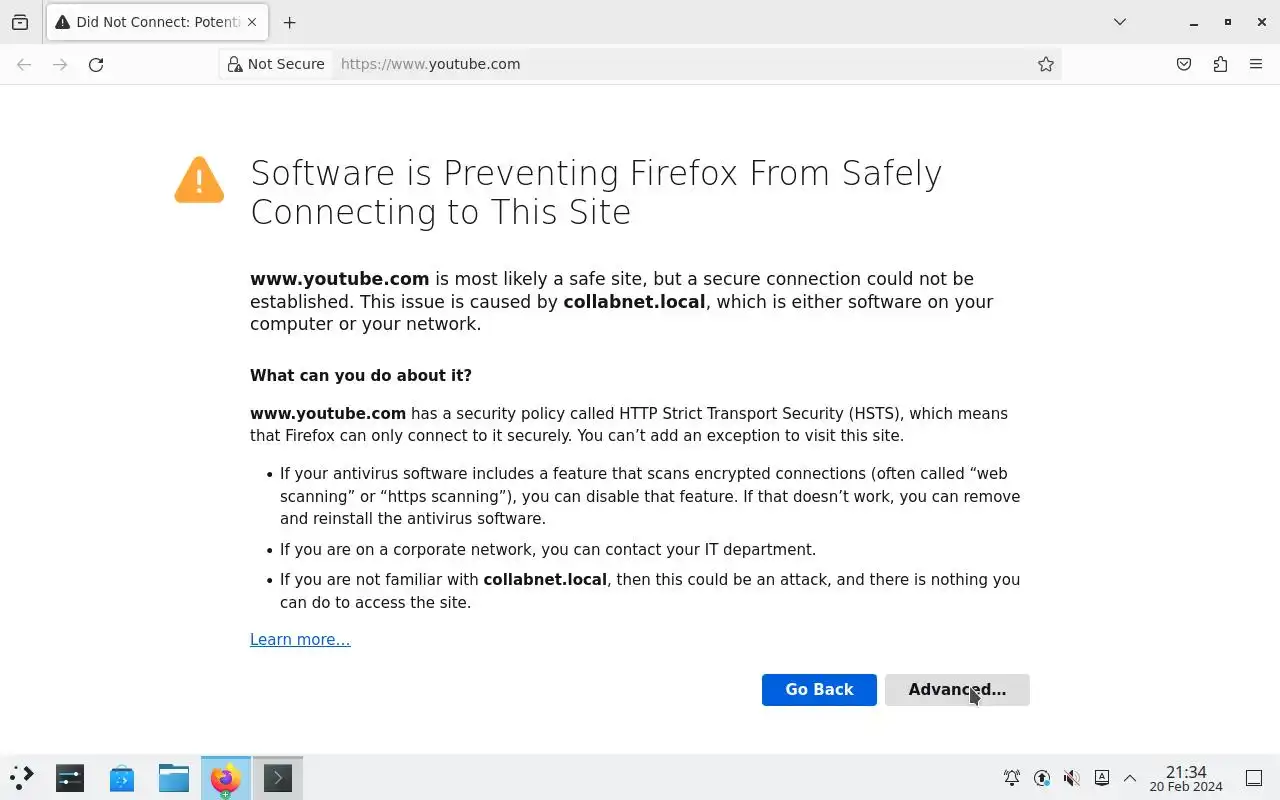This screenshot has height=800, width=1280.
Task: Select the Did Not Connect tab
Action: (x=150, y=22)
